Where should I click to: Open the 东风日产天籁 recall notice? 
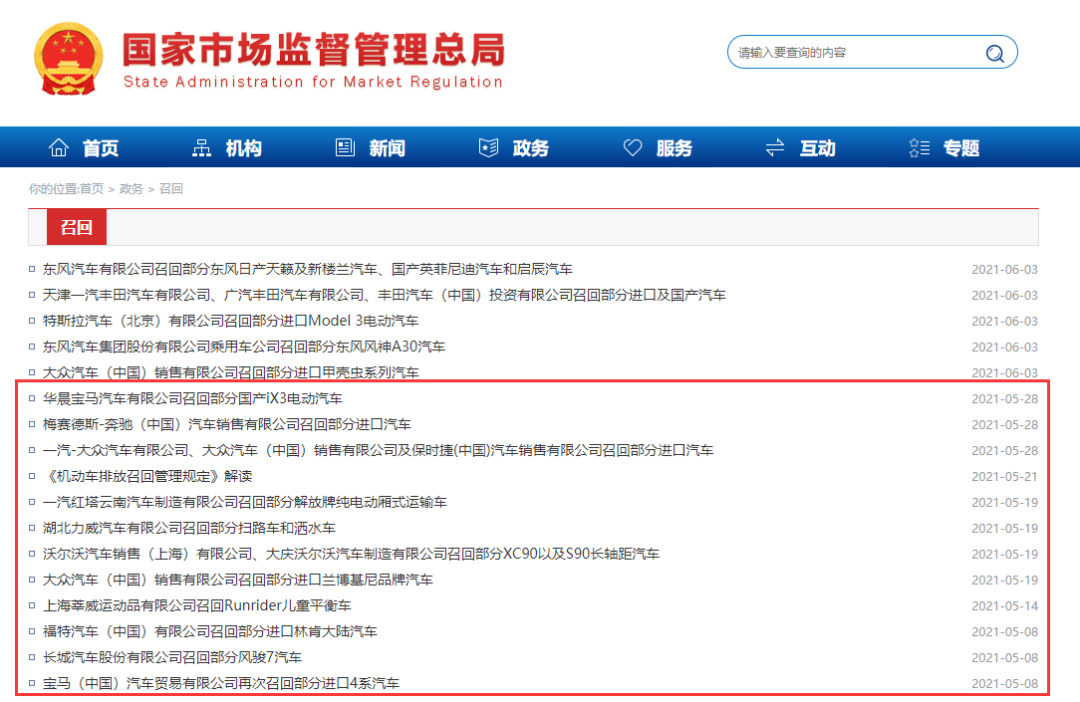coord(307,269)
